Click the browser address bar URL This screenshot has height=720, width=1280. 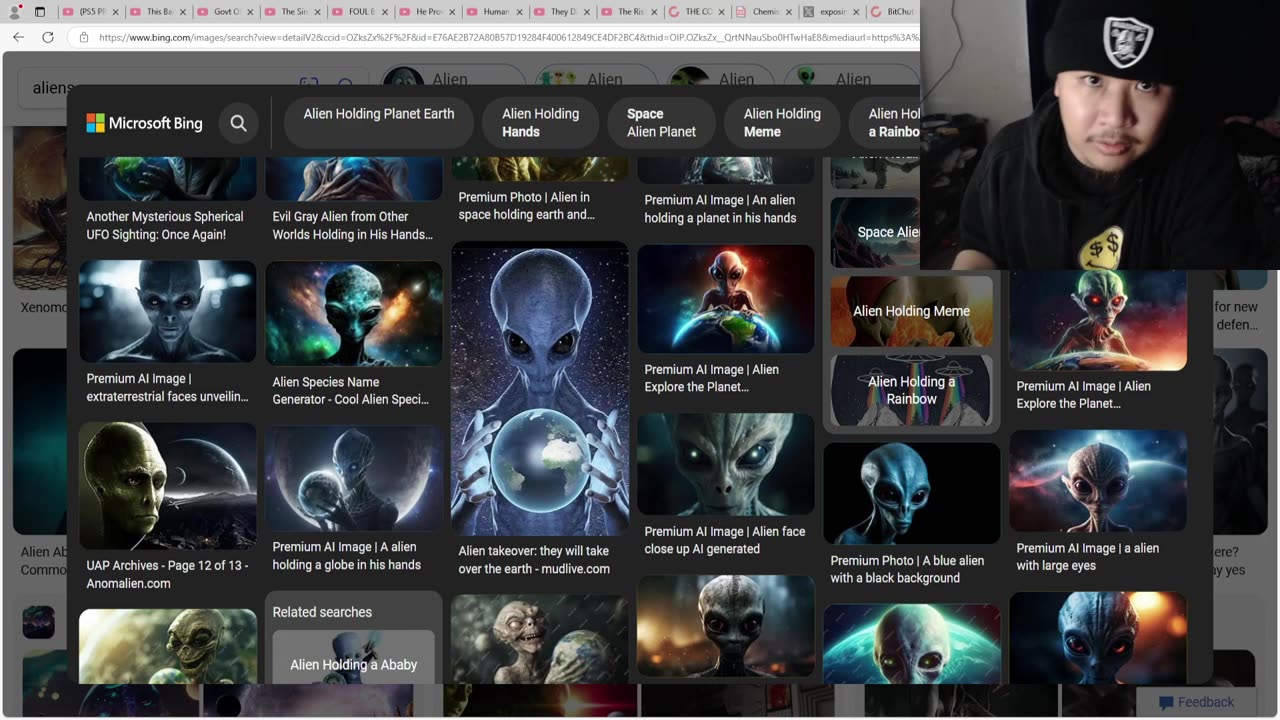[508, 37]
